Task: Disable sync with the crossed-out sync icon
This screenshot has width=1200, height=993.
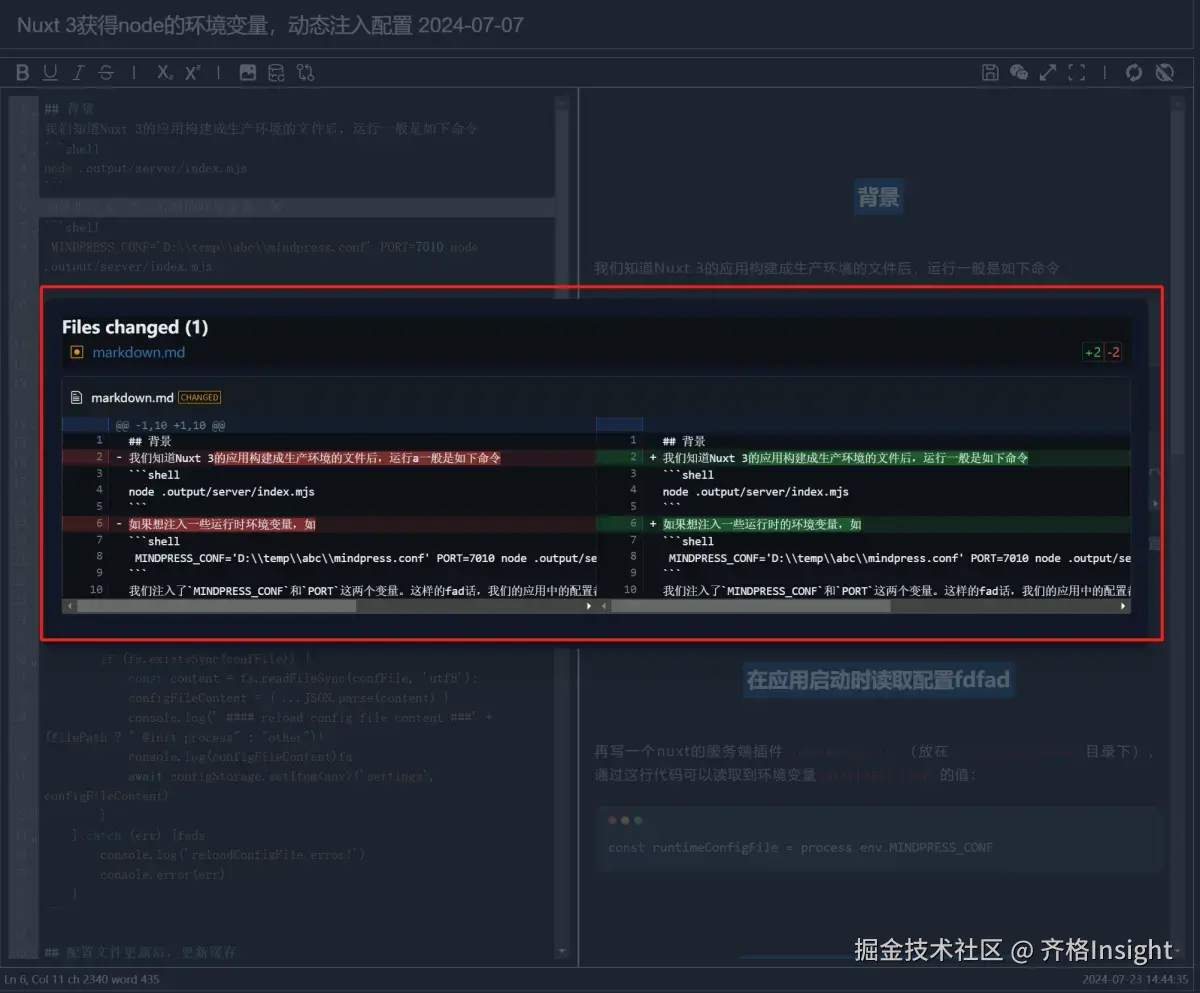Action: (x=1164, y=72)
